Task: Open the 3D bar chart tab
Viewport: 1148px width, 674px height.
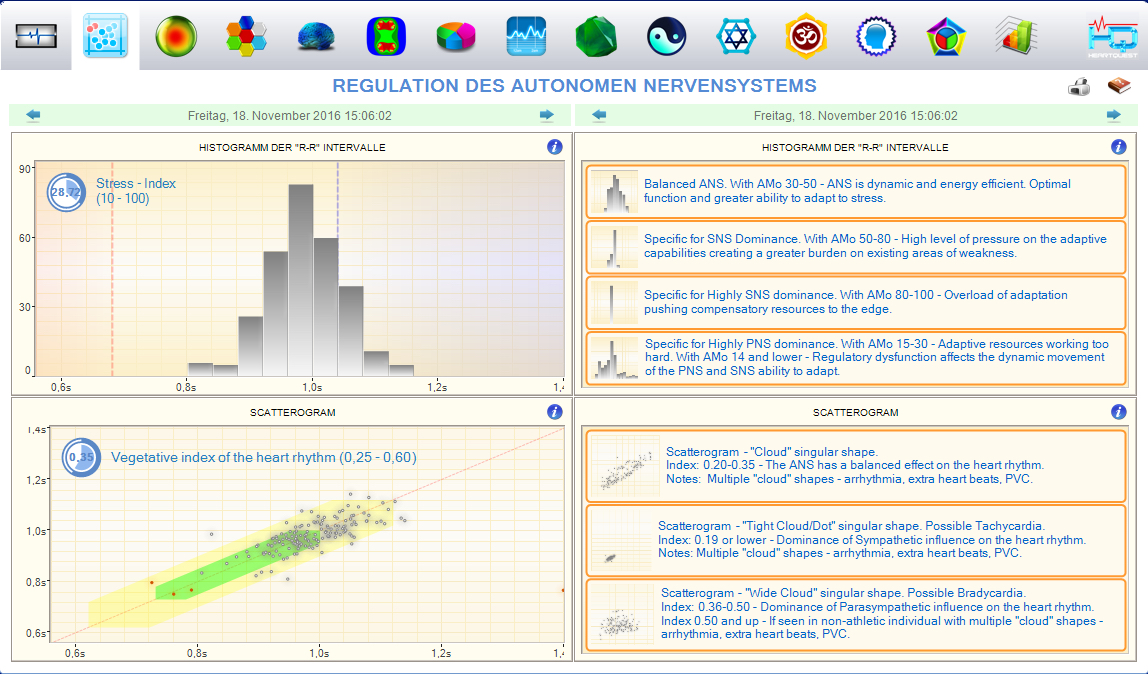Action: click(1014, 37)
